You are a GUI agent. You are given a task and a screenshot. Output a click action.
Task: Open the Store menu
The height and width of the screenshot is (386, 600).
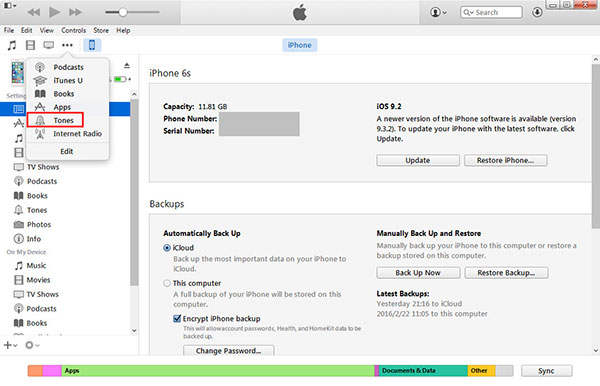coord(101,30)
